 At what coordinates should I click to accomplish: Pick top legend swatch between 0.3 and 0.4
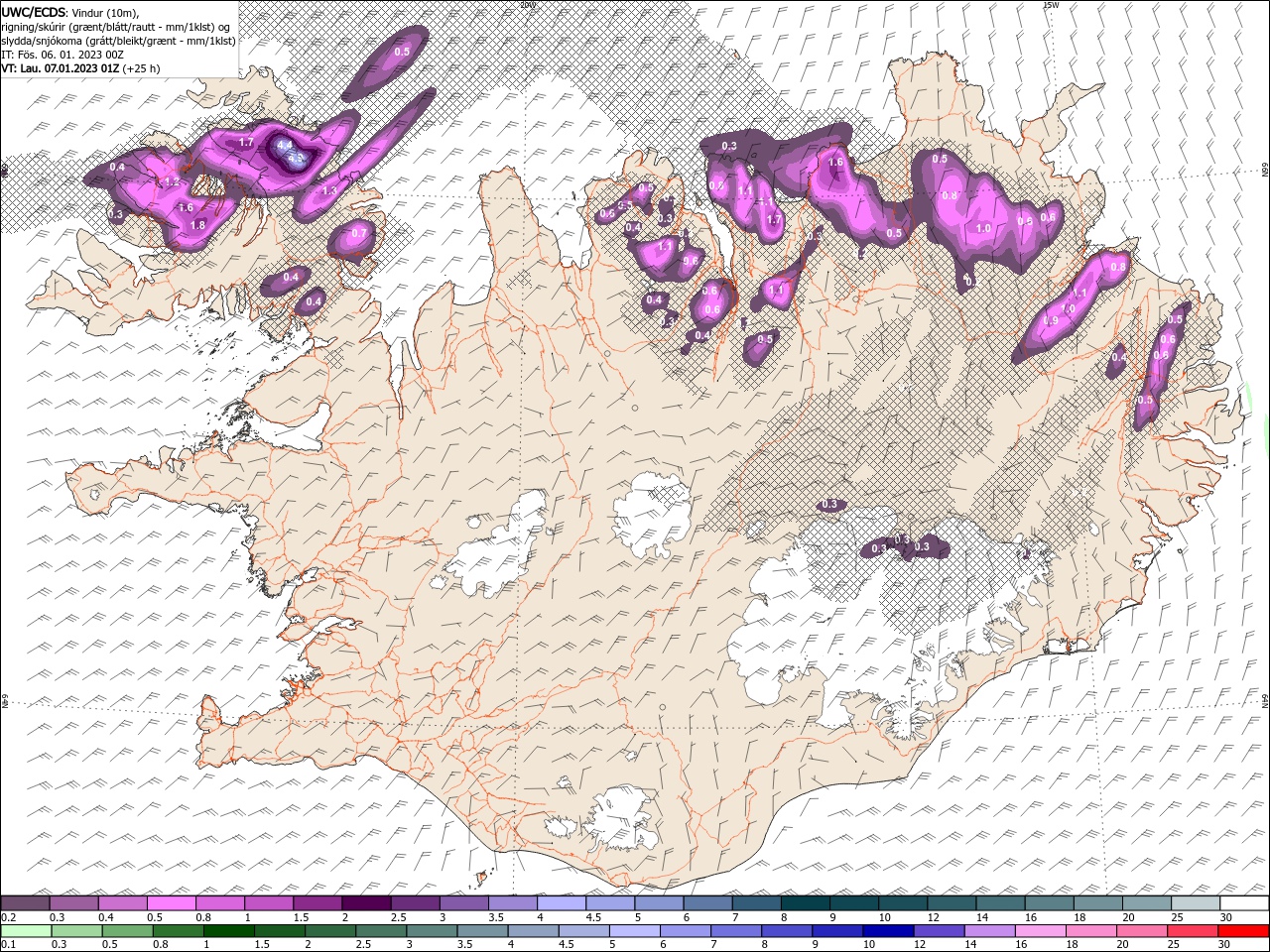pos(73,903)
